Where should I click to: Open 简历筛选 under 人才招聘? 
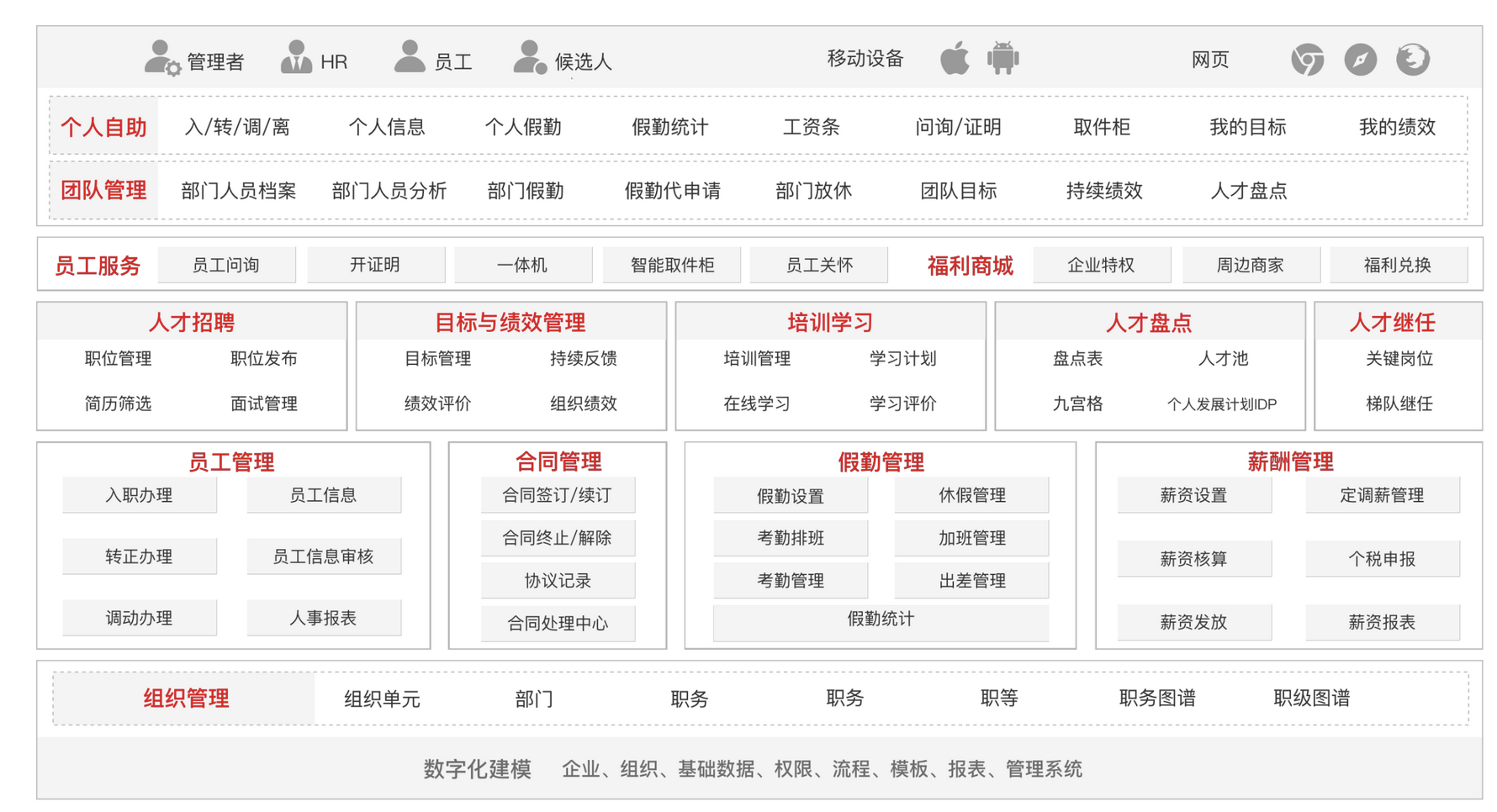(118, 403)
